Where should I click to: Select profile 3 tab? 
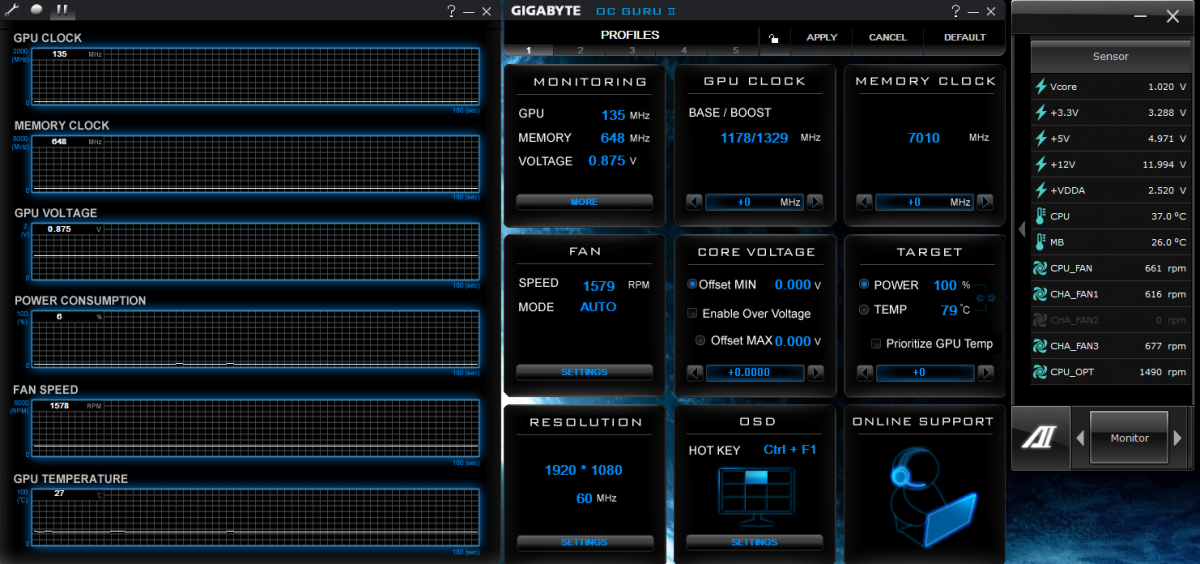click(x=632, y=50)
